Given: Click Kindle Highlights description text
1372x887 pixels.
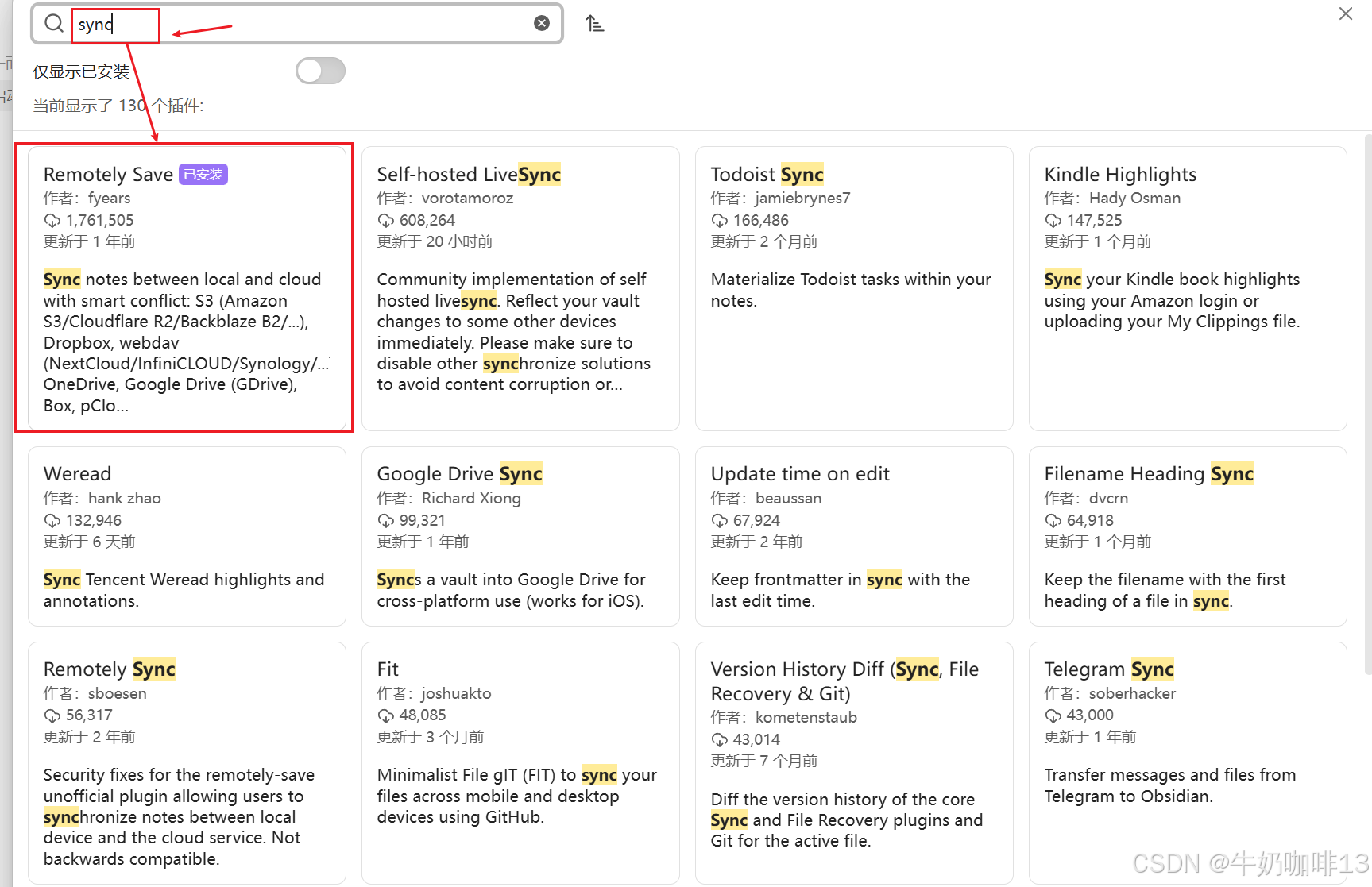Looking at the screenshot, I should click(1172, 300).
